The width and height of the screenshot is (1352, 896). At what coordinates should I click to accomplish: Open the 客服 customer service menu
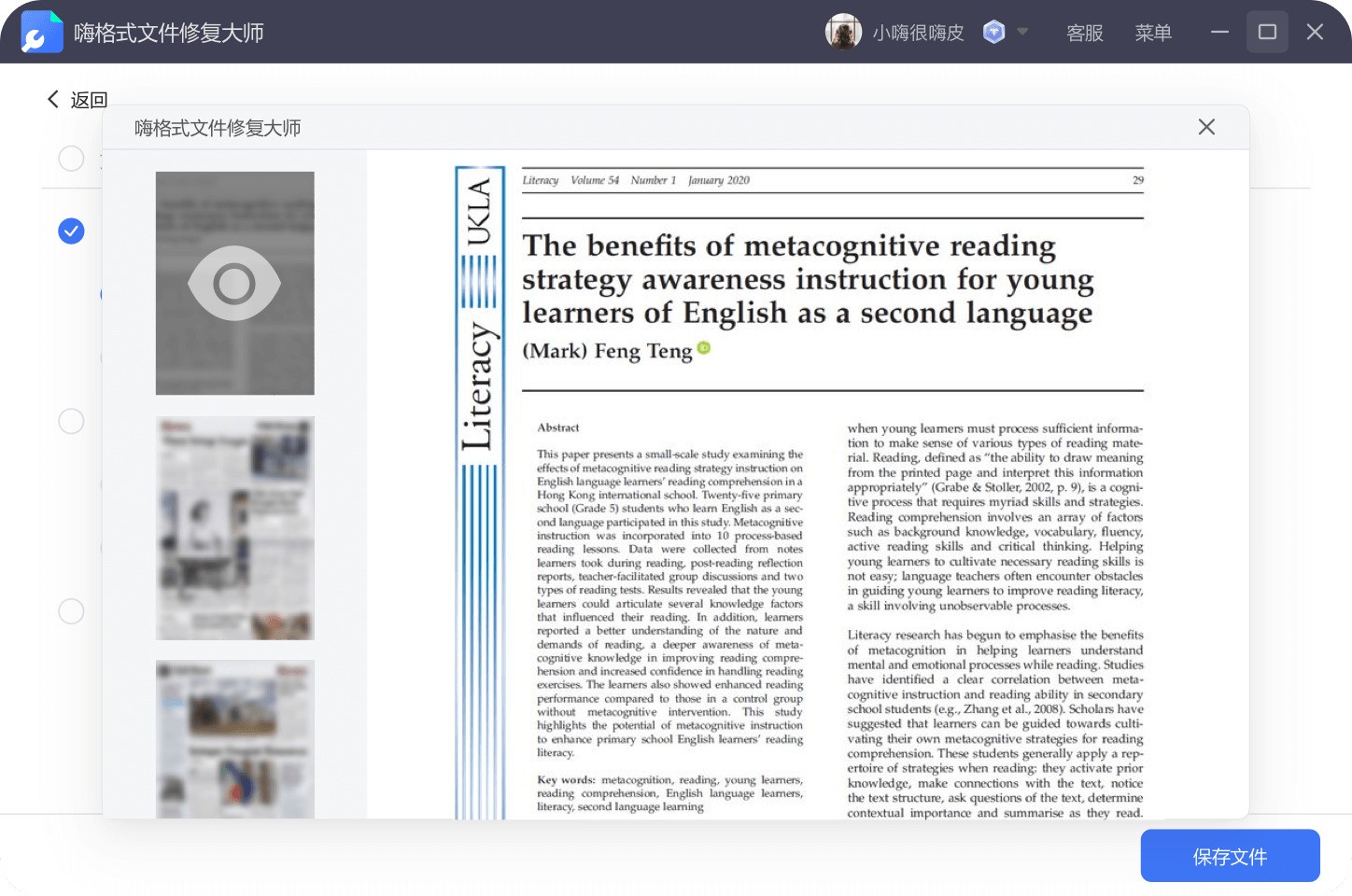1084,33
